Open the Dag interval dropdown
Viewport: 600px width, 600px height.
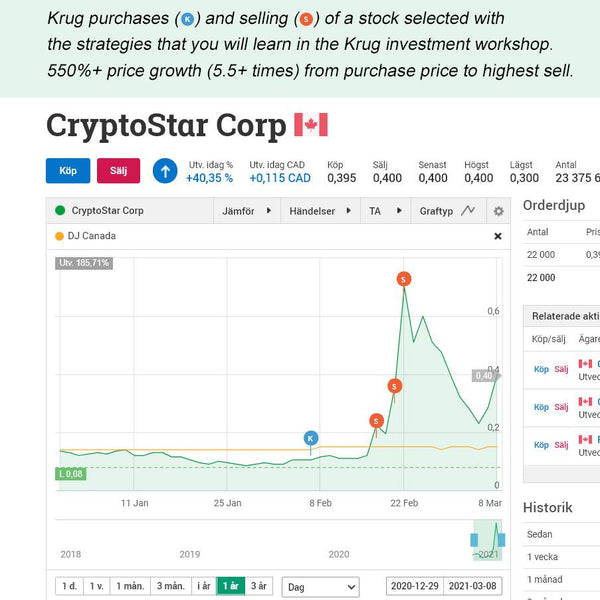tap(321, 587)
